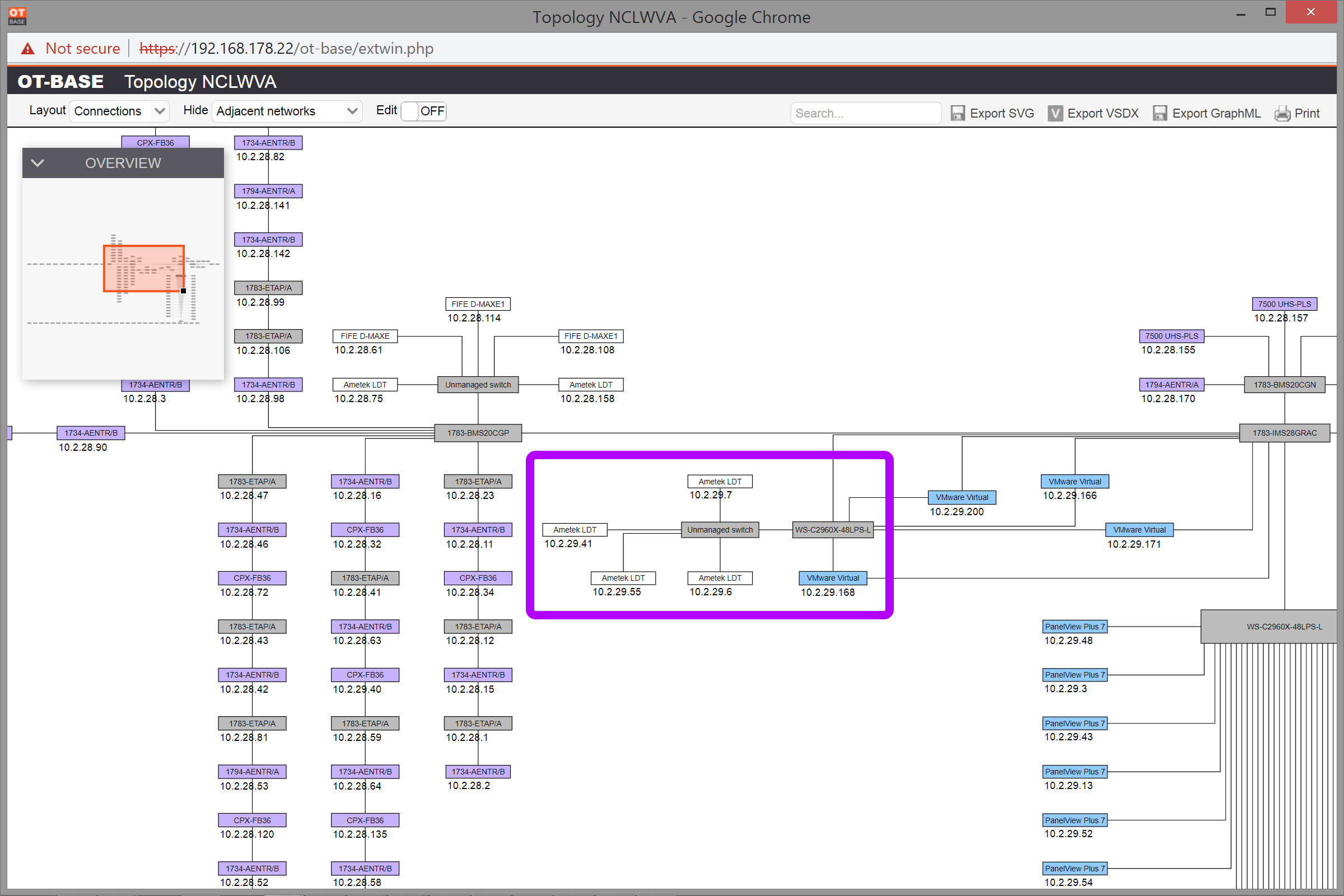Click the IP label 10.2.28.120

coord(247,834)
